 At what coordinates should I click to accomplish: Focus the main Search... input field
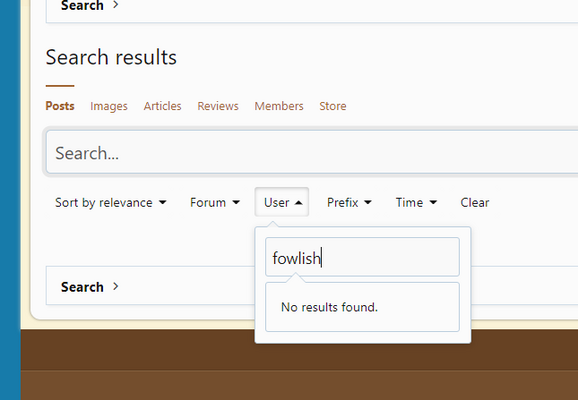tap(312, 152)
